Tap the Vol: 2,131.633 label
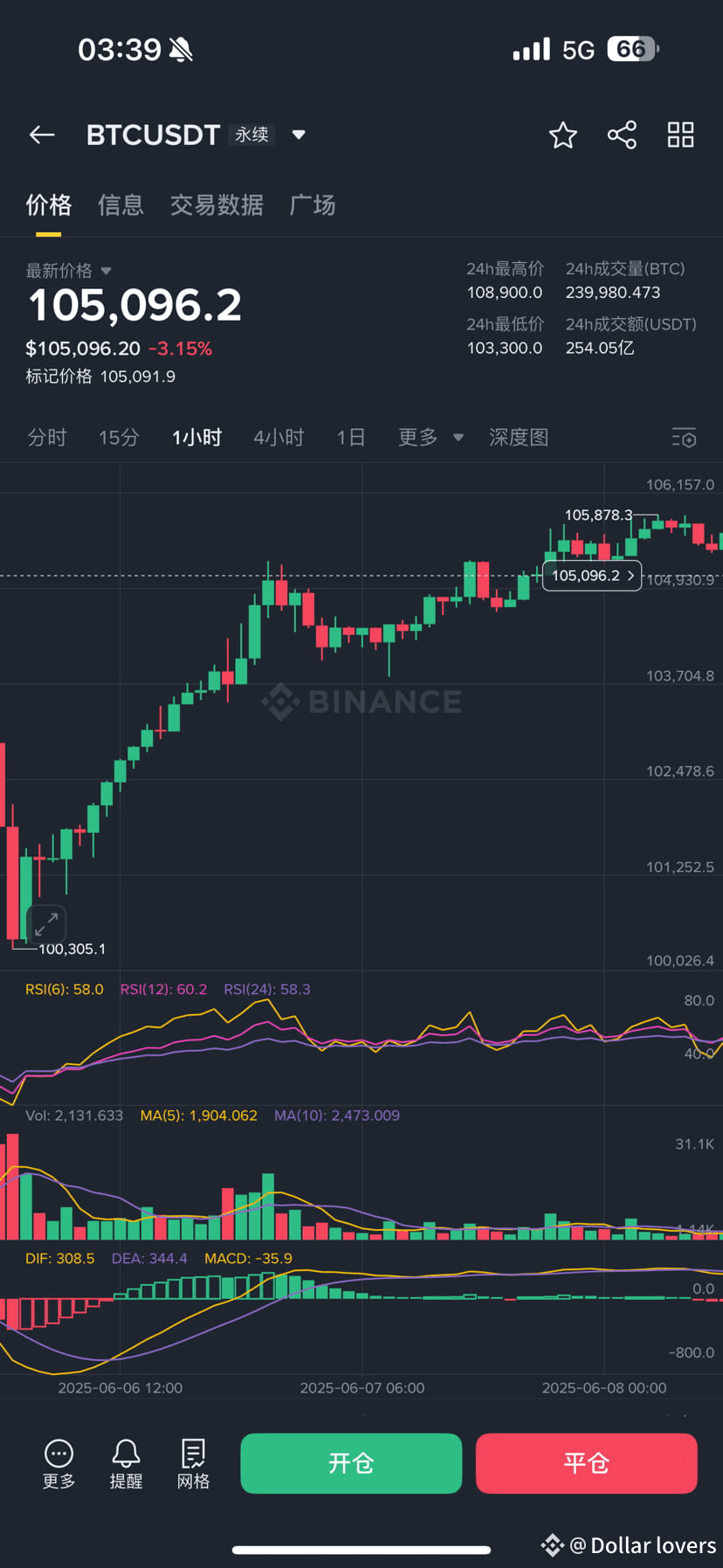Viewport: 723px width, 1568px height. coord(74,1116)
